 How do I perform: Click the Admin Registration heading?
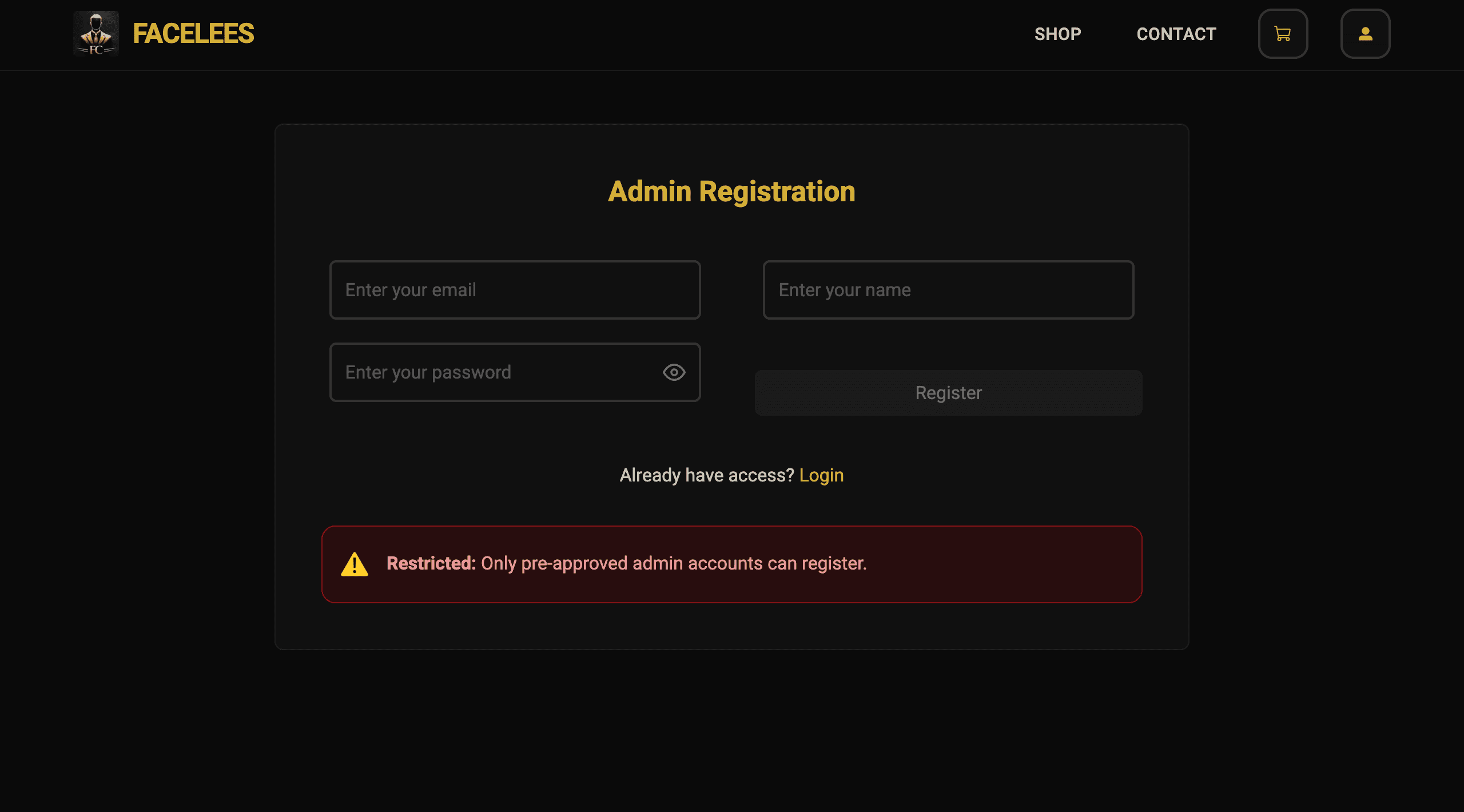coord(731,192)
